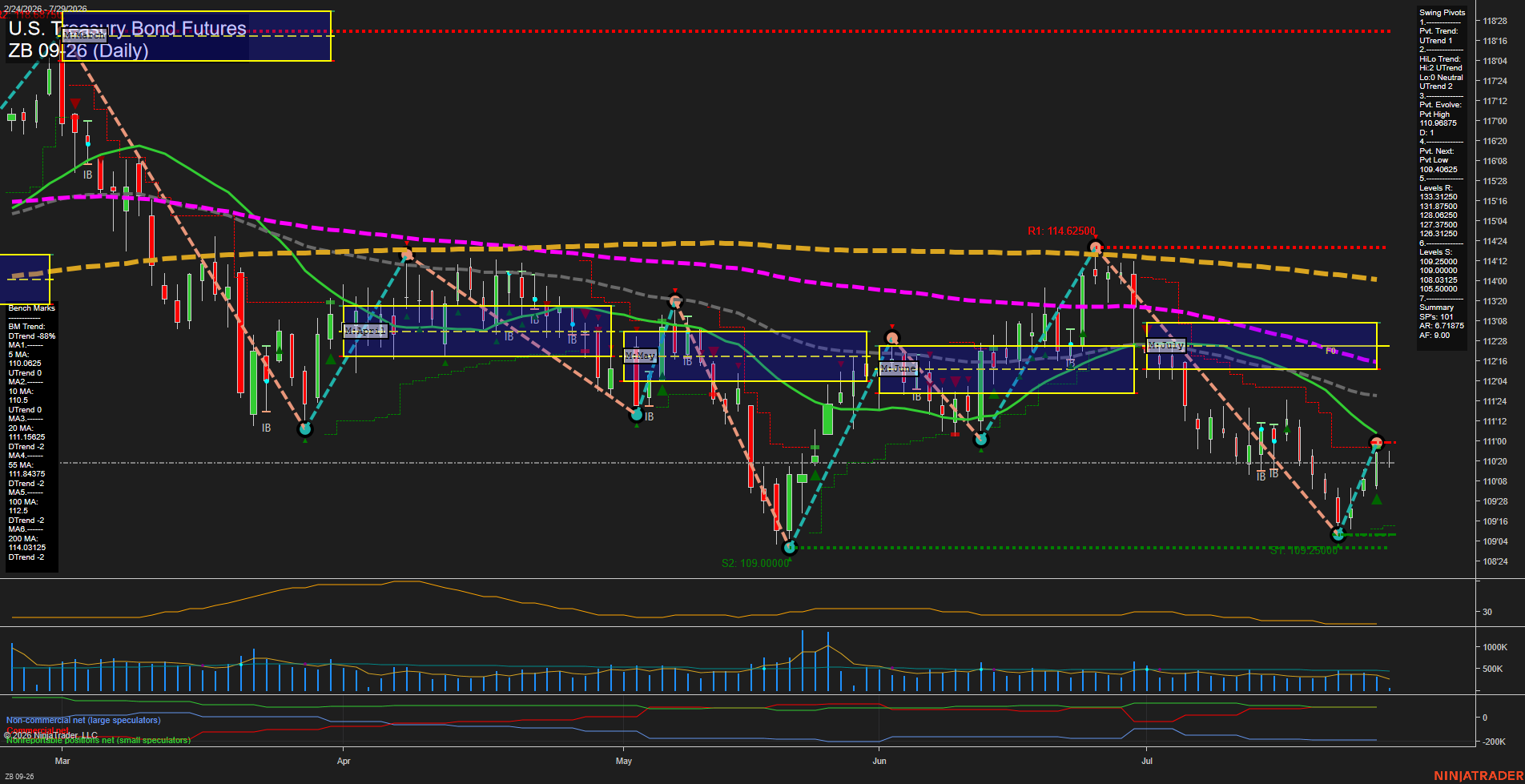Click the S2: 109.00000 support label
This screenshot has height=784, width=1525.
(755, 563)
